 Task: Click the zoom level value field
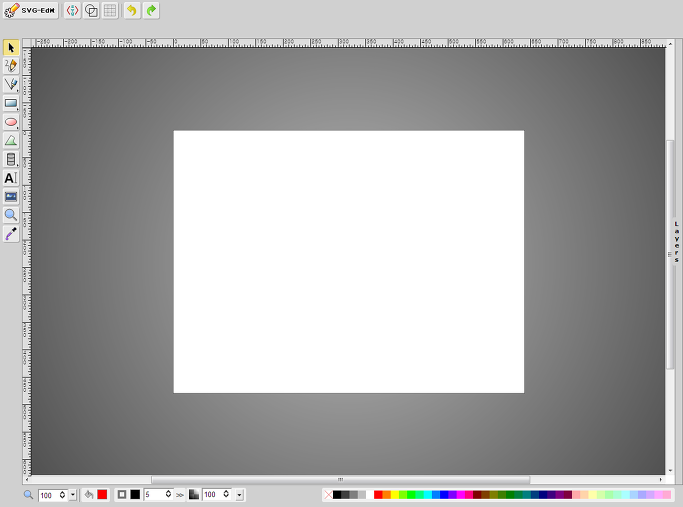[x=48, y=495]
